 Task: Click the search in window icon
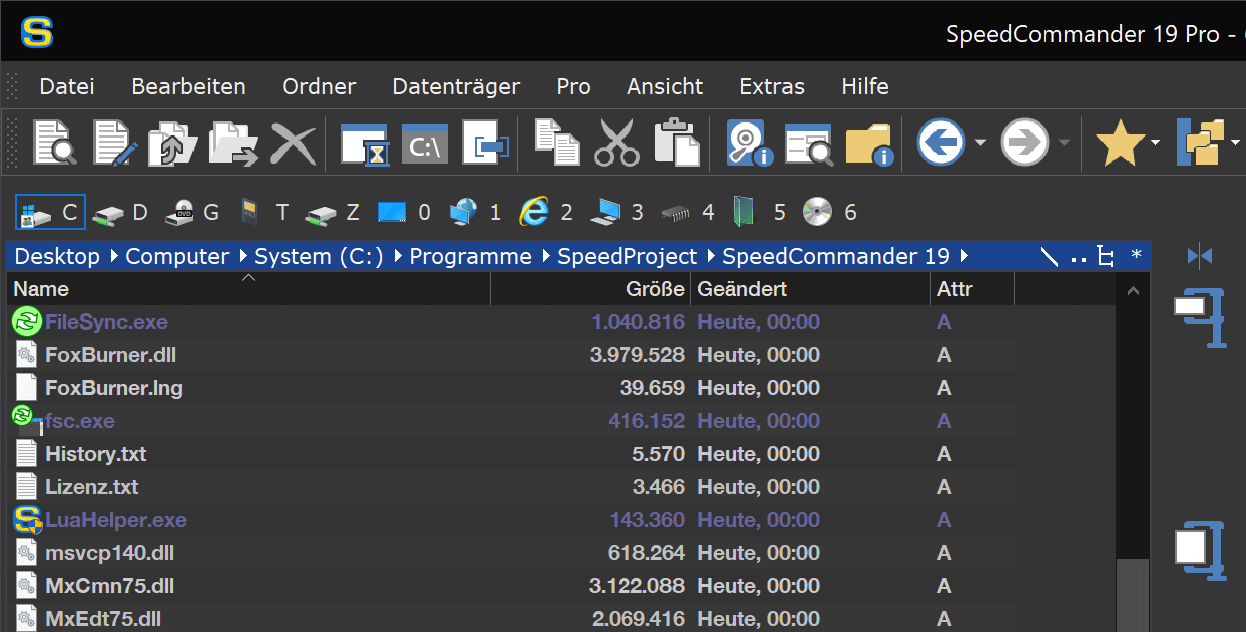(x=809, y=143)
